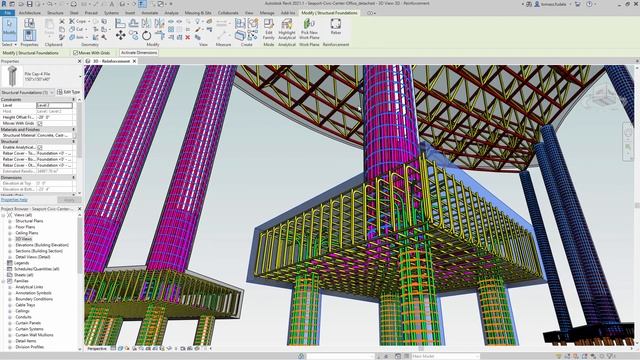Select Curtain Wall Mullions in Project Browser
Image resolution: width=640 pixels, height=360 pixels.
point(34,335)
